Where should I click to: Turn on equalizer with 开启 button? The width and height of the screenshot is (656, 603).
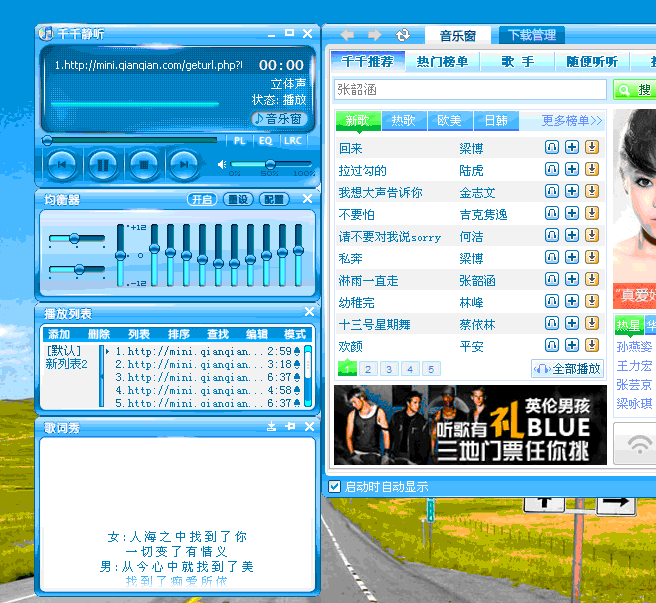[202, 199]
